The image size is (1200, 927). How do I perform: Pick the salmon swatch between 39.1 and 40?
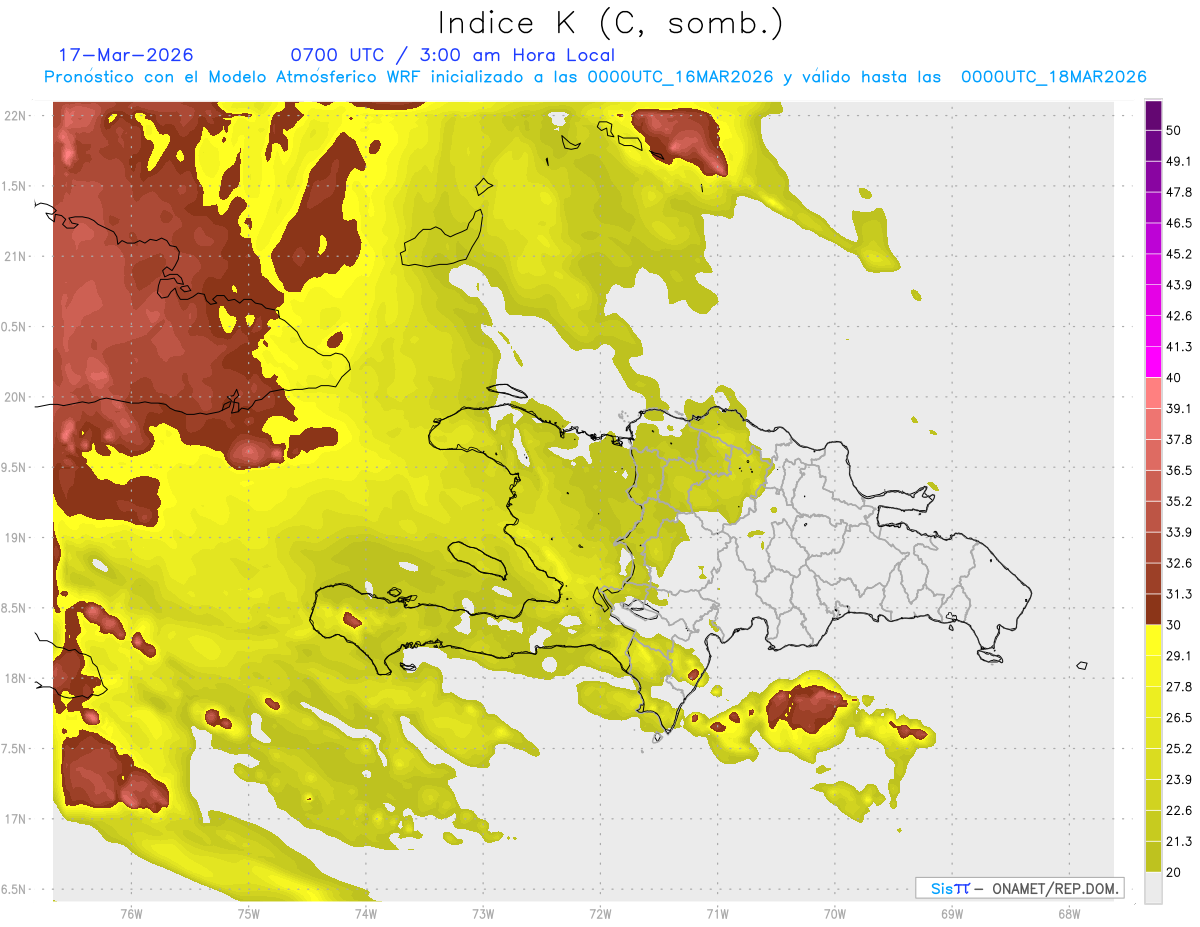point(1153,393)
